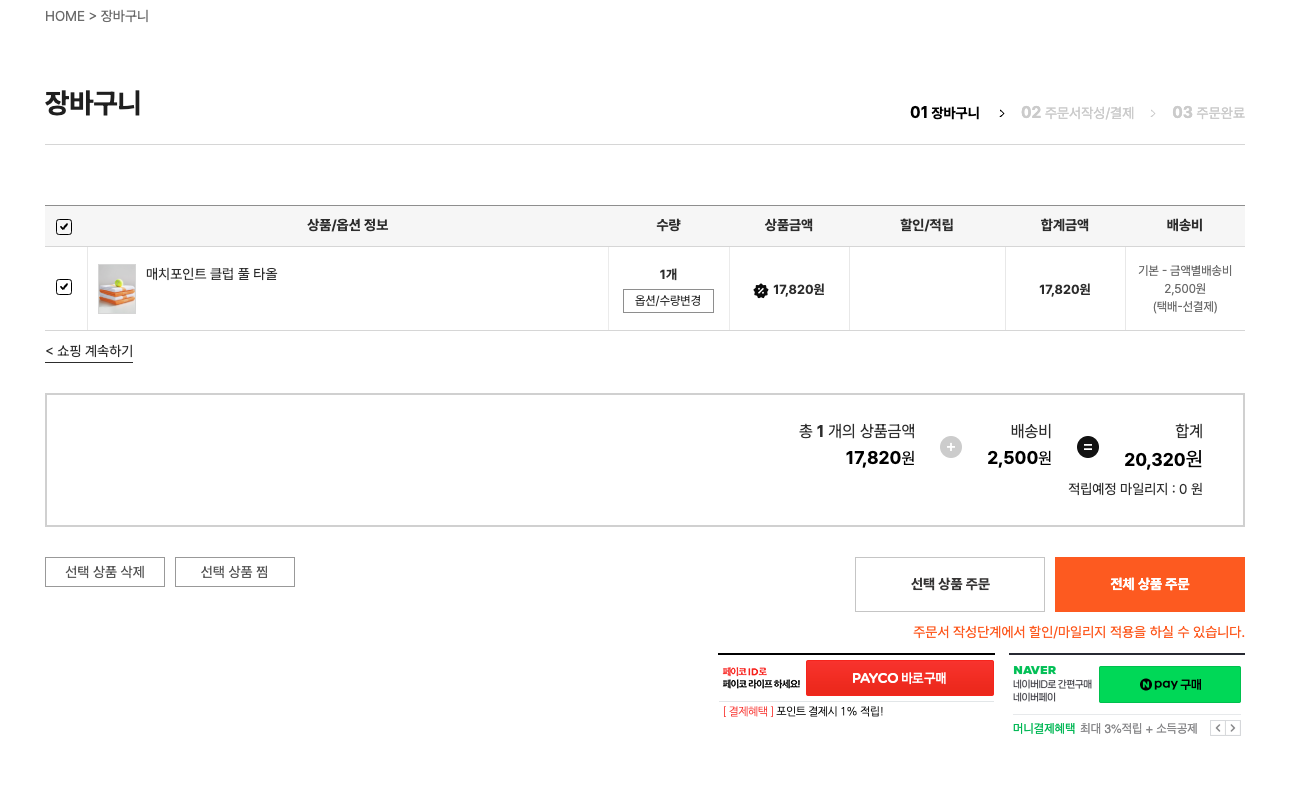This screenshot has height=787, width=1292.
Task: Click the 전체 상품 주문 orange button
Action: coord(1149,584)
